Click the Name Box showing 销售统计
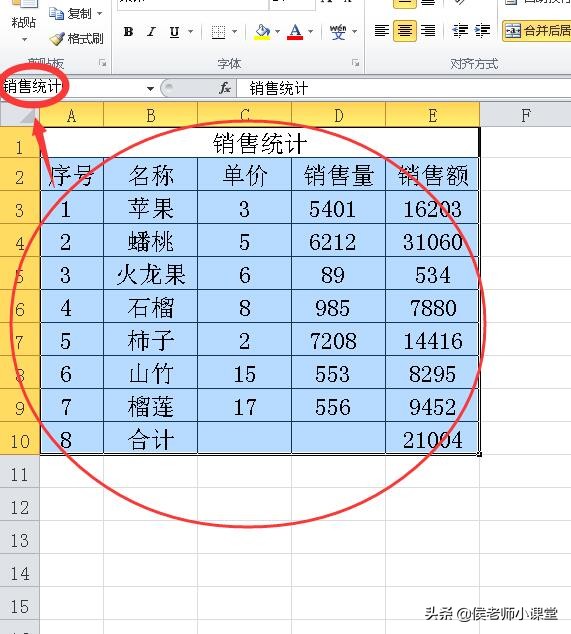The width and height of the screenshot is (571, 634). point(73,87)
